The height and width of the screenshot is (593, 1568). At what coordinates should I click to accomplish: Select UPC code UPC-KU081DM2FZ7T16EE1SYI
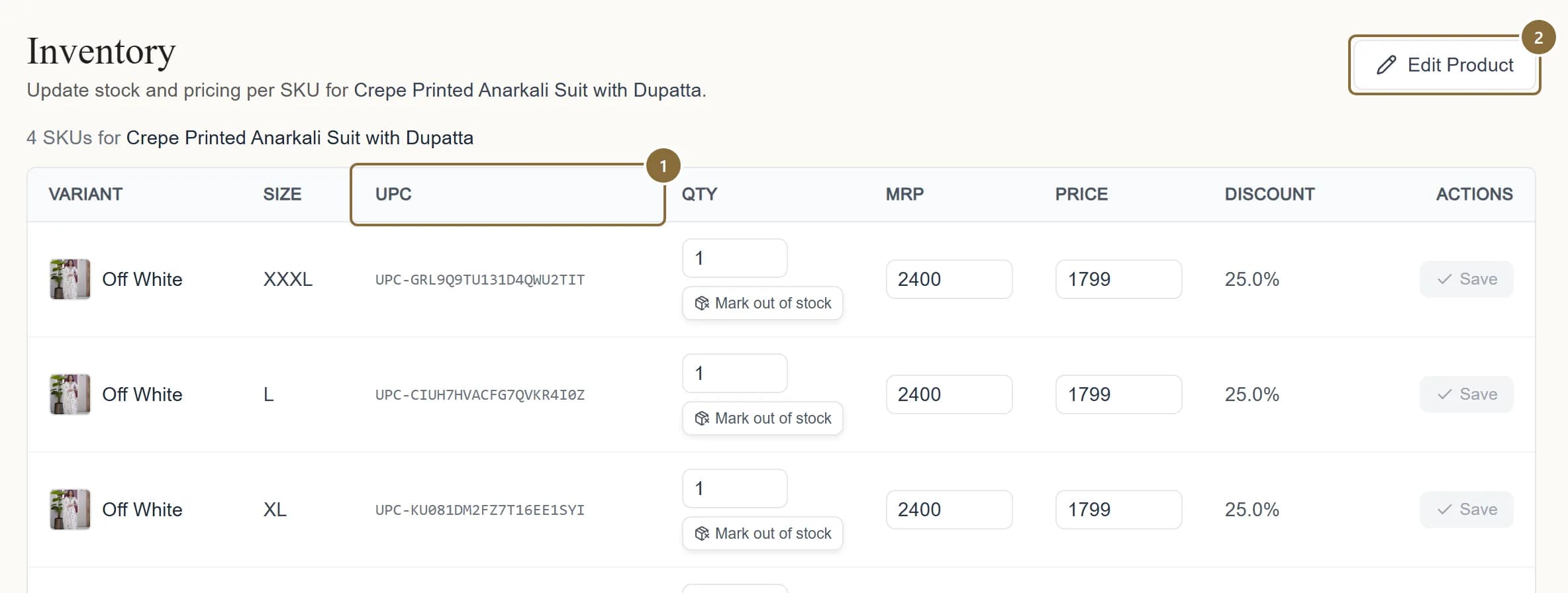point(480,510)
